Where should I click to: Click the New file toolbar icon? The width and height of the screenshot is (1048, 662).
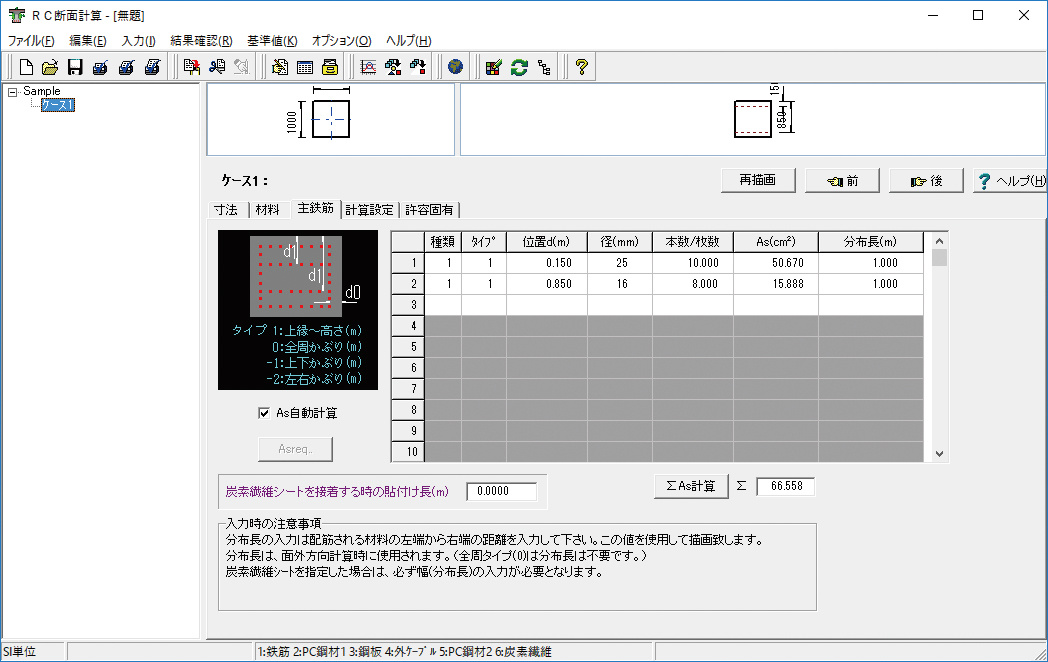click(x=27, y=68)
